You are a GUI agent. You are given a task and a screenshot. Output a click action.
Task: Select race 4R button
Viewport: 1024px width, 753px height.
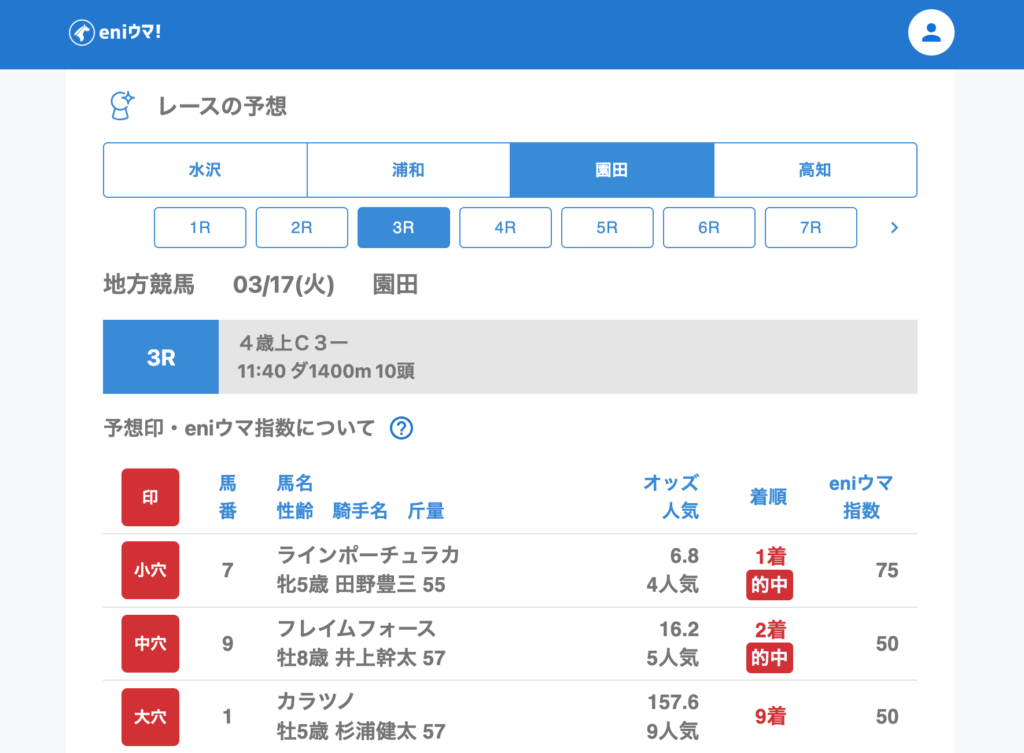[x=505, y=228]
